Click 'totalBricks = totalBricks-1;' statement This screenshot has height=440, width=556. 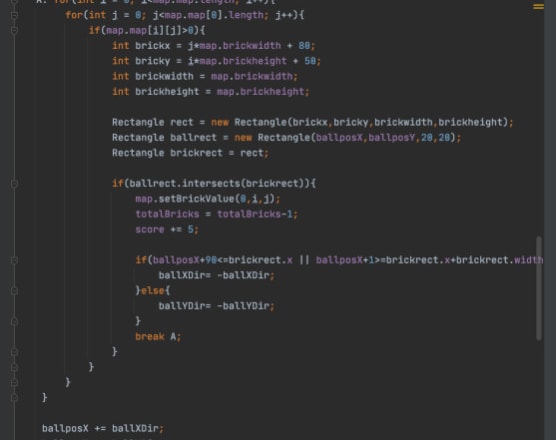pos(216,214)
